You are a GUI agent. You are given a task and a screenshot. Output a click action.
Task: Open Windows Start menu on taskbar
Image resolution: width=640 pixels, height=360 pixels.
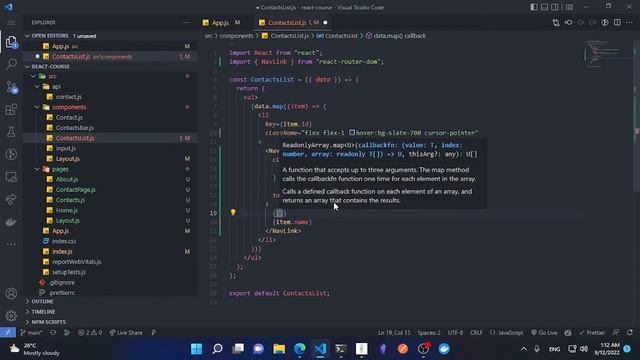pos(196,349)
